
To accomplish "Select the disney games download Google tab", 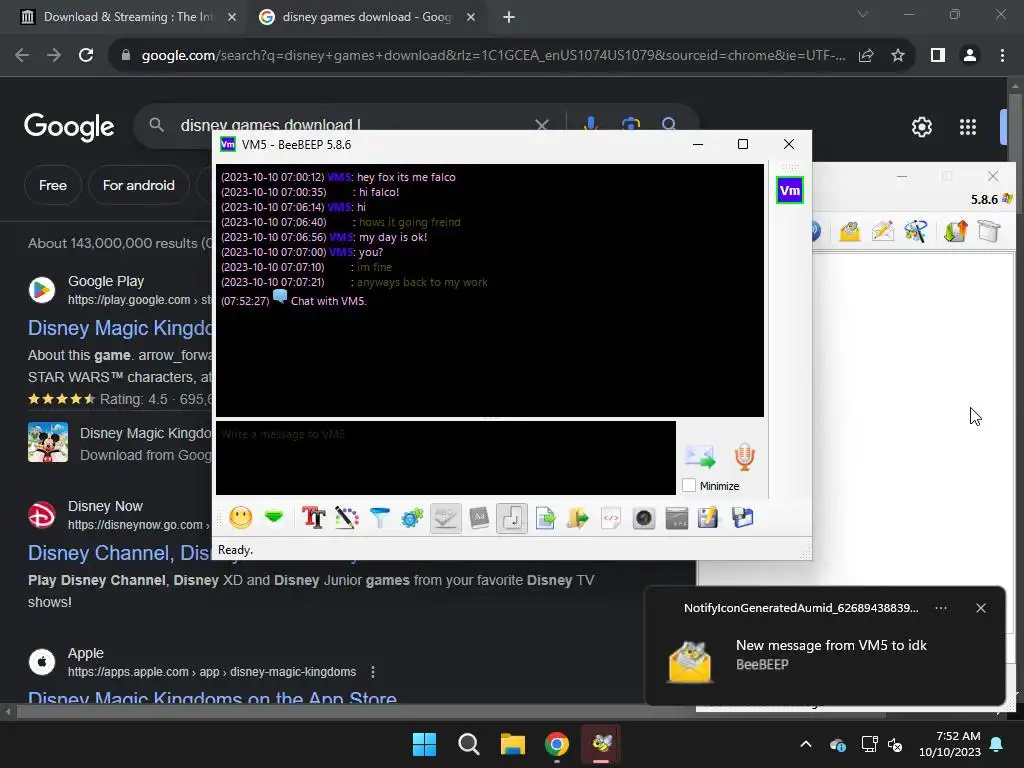I will pyautogui.click(x=366, y=17).
